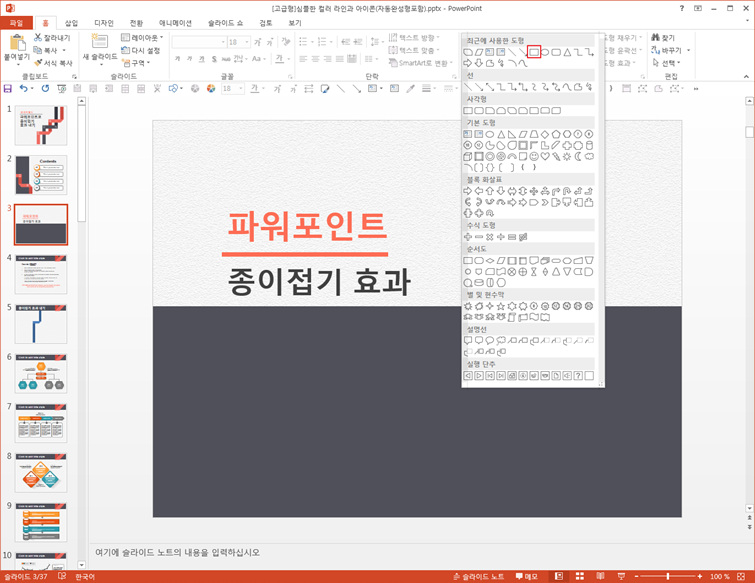Select the highlighted rectangle in recent shapes
Image resolution: width=755 pixels, height=583 pixels.
534,52
